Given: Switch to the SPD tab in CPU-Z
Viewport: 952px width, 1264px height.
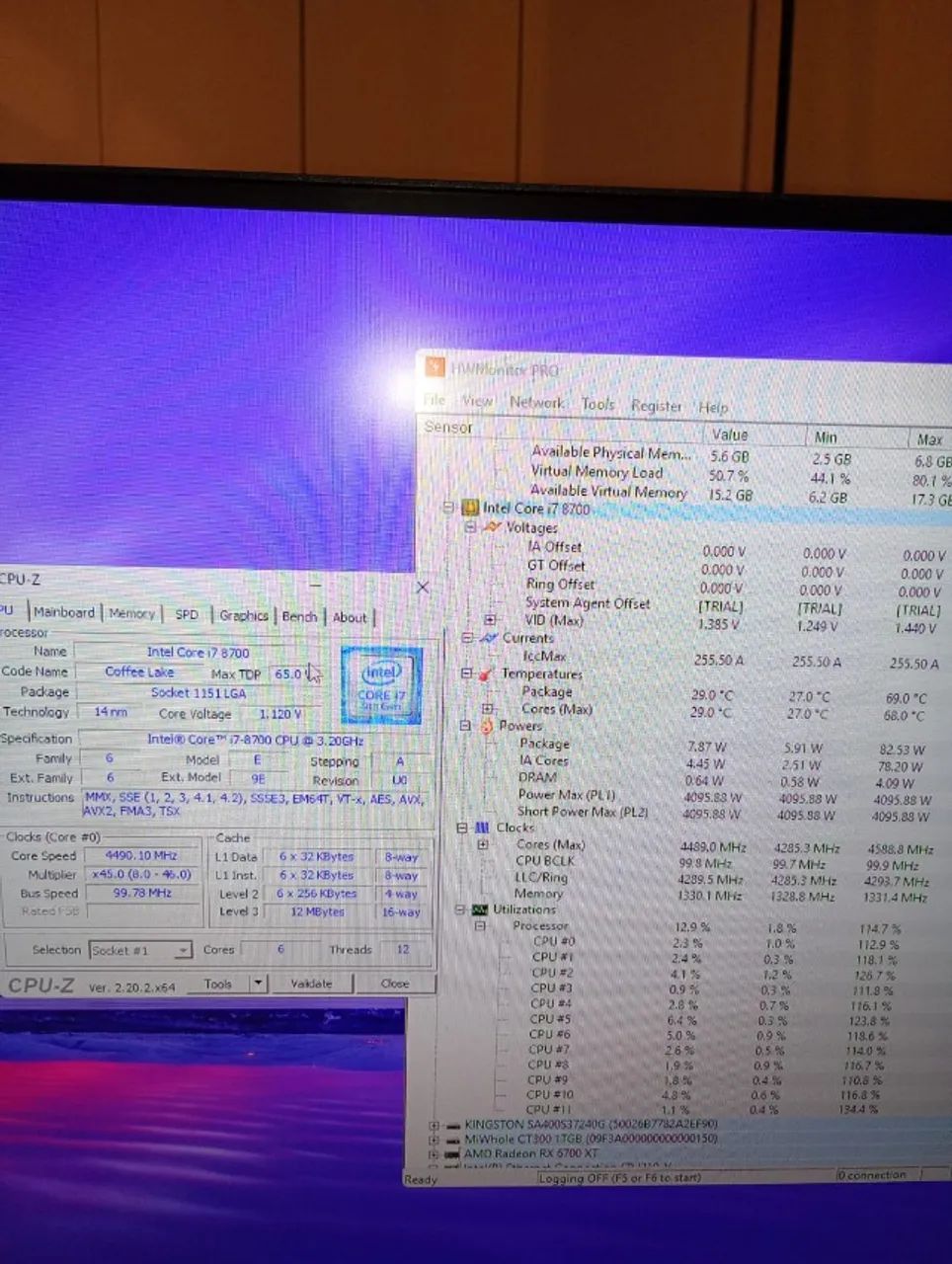Looking at the screenshot, I should (x=187, y=614).
